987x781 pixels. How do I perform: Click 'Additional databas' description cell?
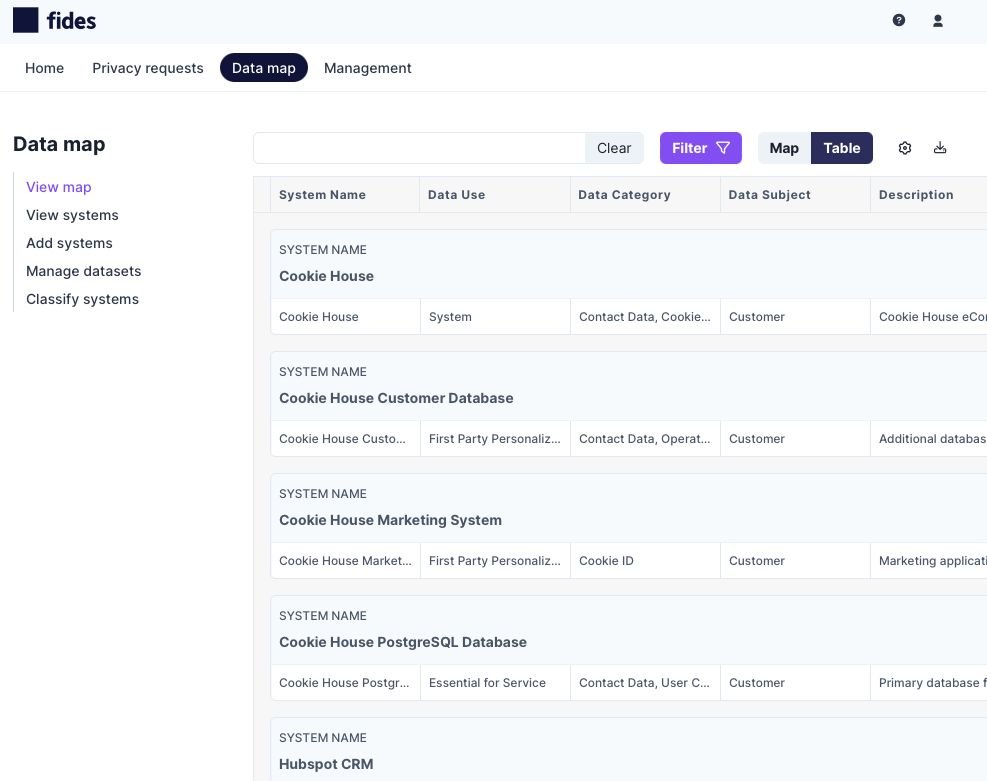[929, 439]
